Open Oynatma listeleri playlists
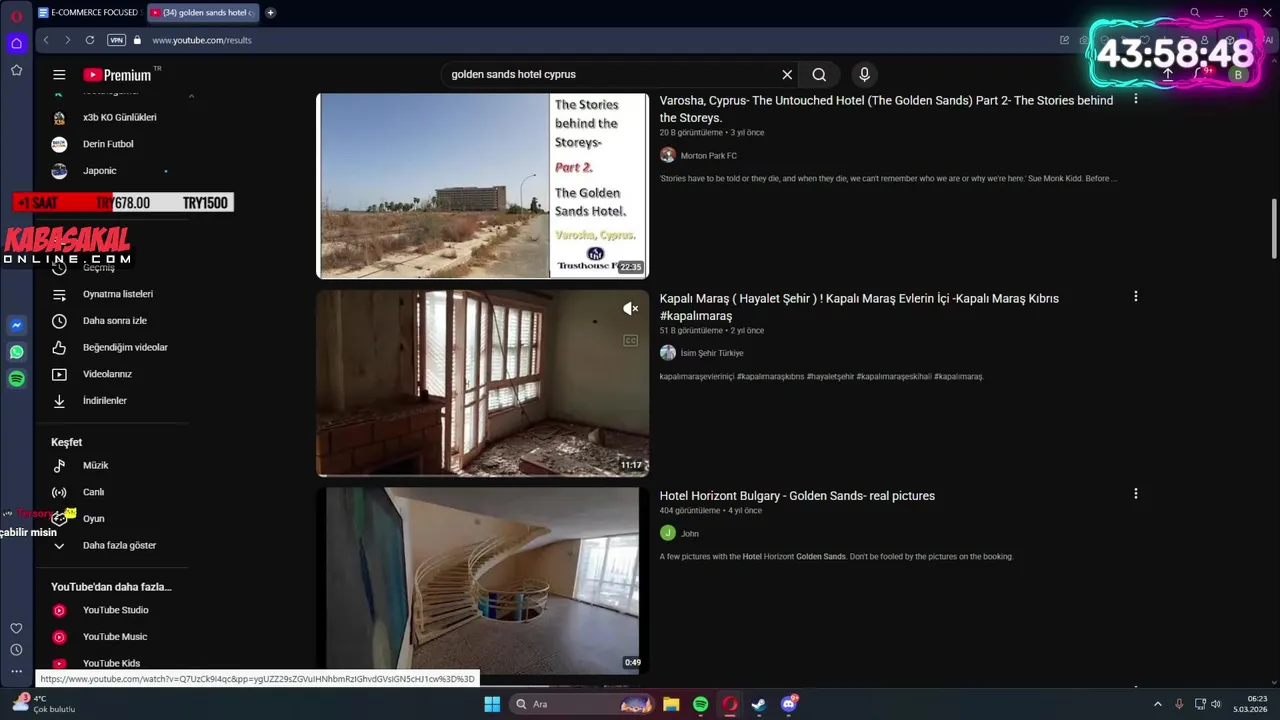 coord(118,294)
